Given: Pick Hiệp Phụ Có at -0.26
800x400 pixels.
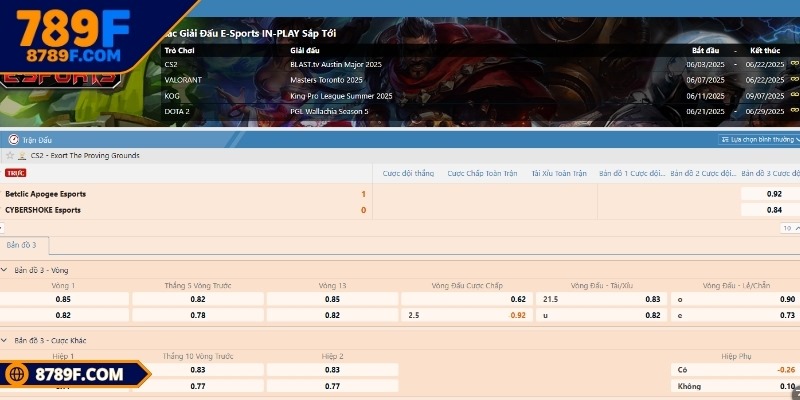Looking at the screenshot, I should pos(735,370).
